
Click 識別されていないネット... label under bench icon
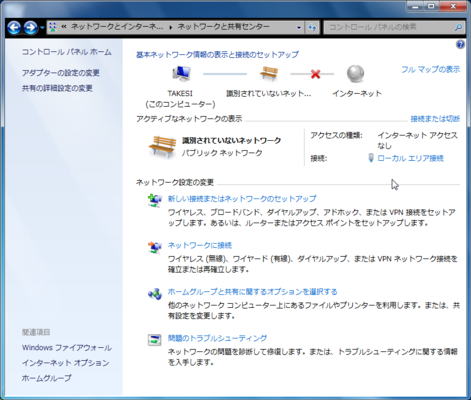[268, 93]
